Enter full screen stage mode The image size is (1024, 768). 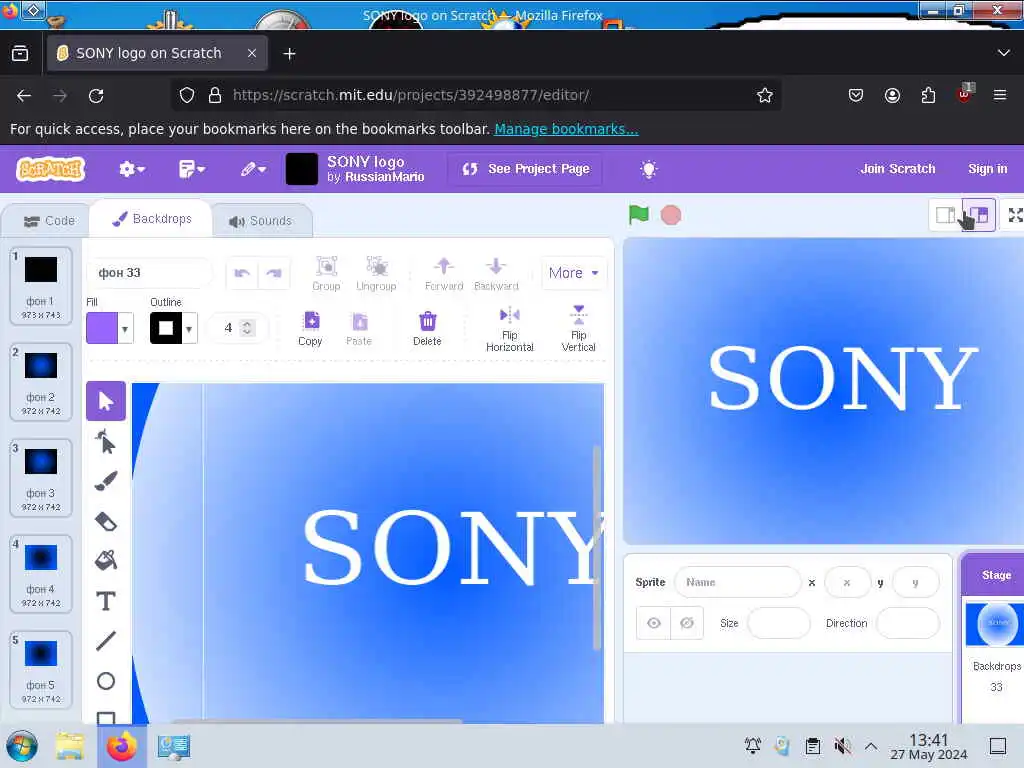1015,215
